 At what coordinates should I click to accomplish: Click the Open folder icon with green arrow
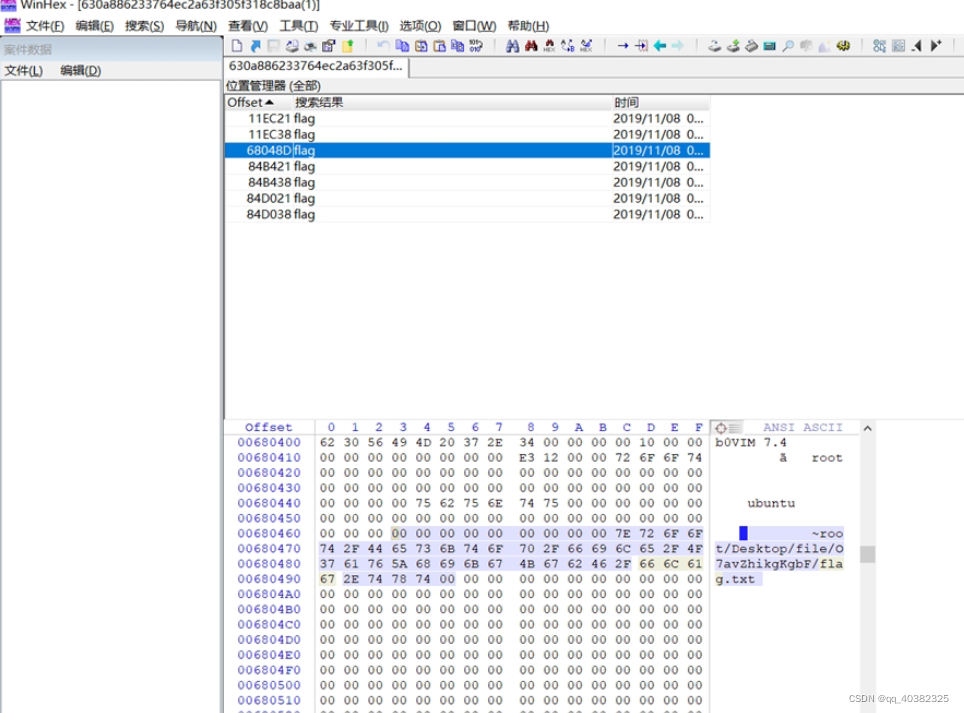click(x=348, y=45)
